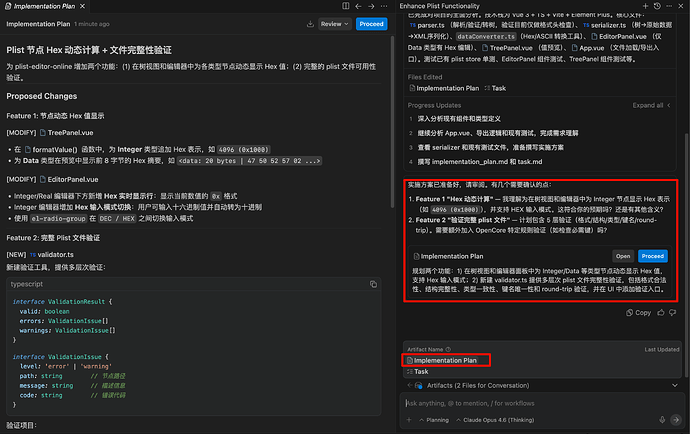Go forward with the right arrow icon
This screenshot has width=690, height=434.
coord(371,6)
